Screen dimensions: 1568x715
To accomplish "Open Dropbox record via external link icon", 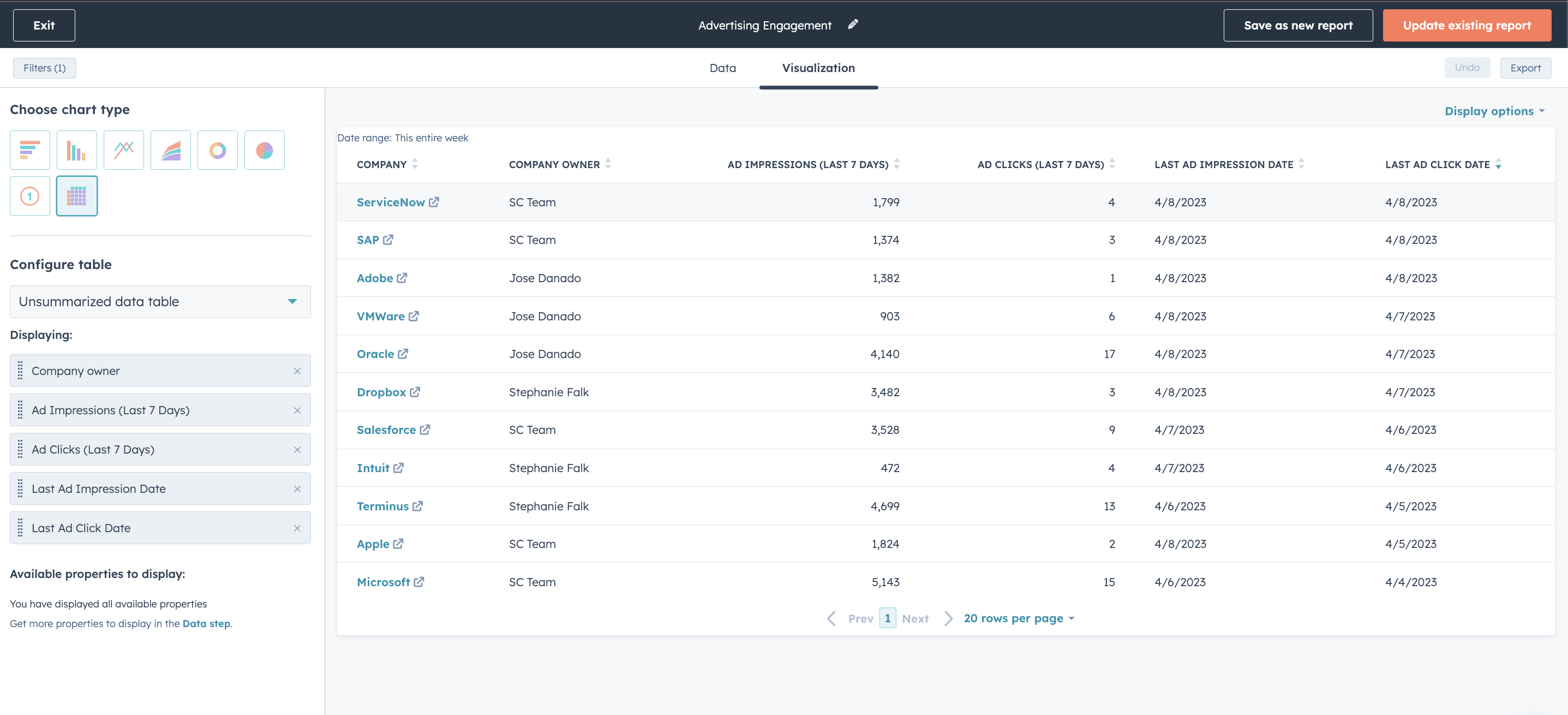I will point(415,392).
